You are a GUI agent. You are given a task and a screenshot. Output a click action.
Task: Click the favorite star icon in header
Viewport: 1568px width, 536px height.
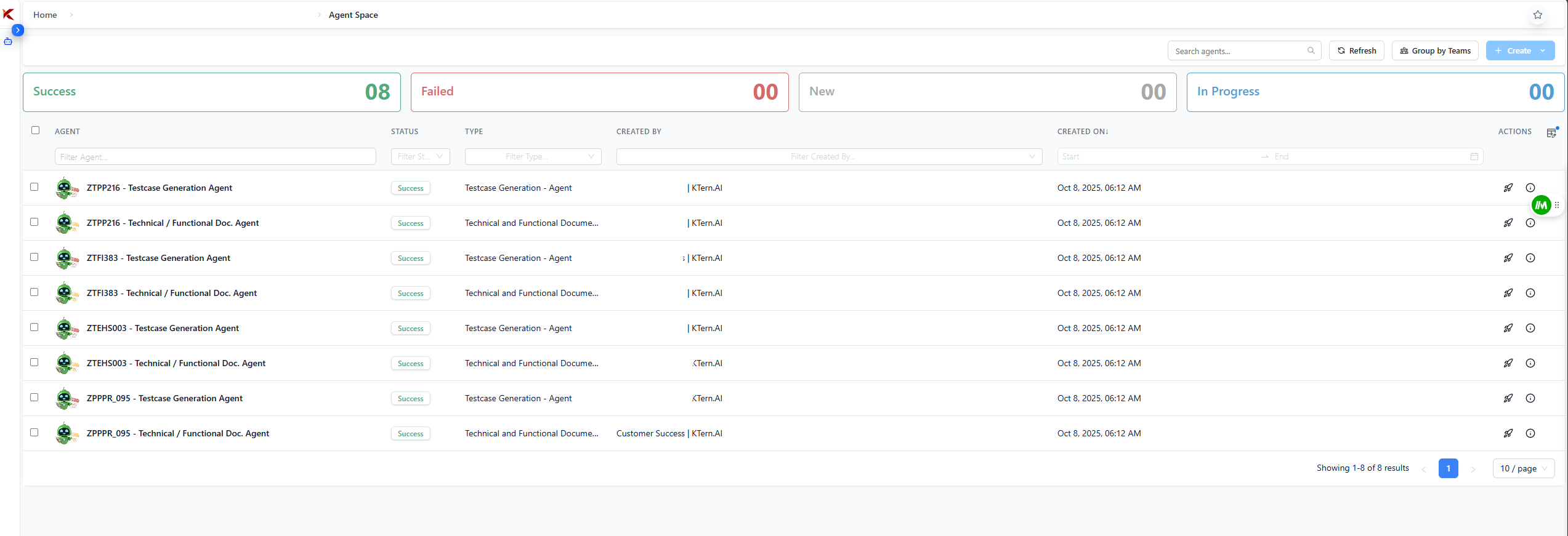point(1537,15)
